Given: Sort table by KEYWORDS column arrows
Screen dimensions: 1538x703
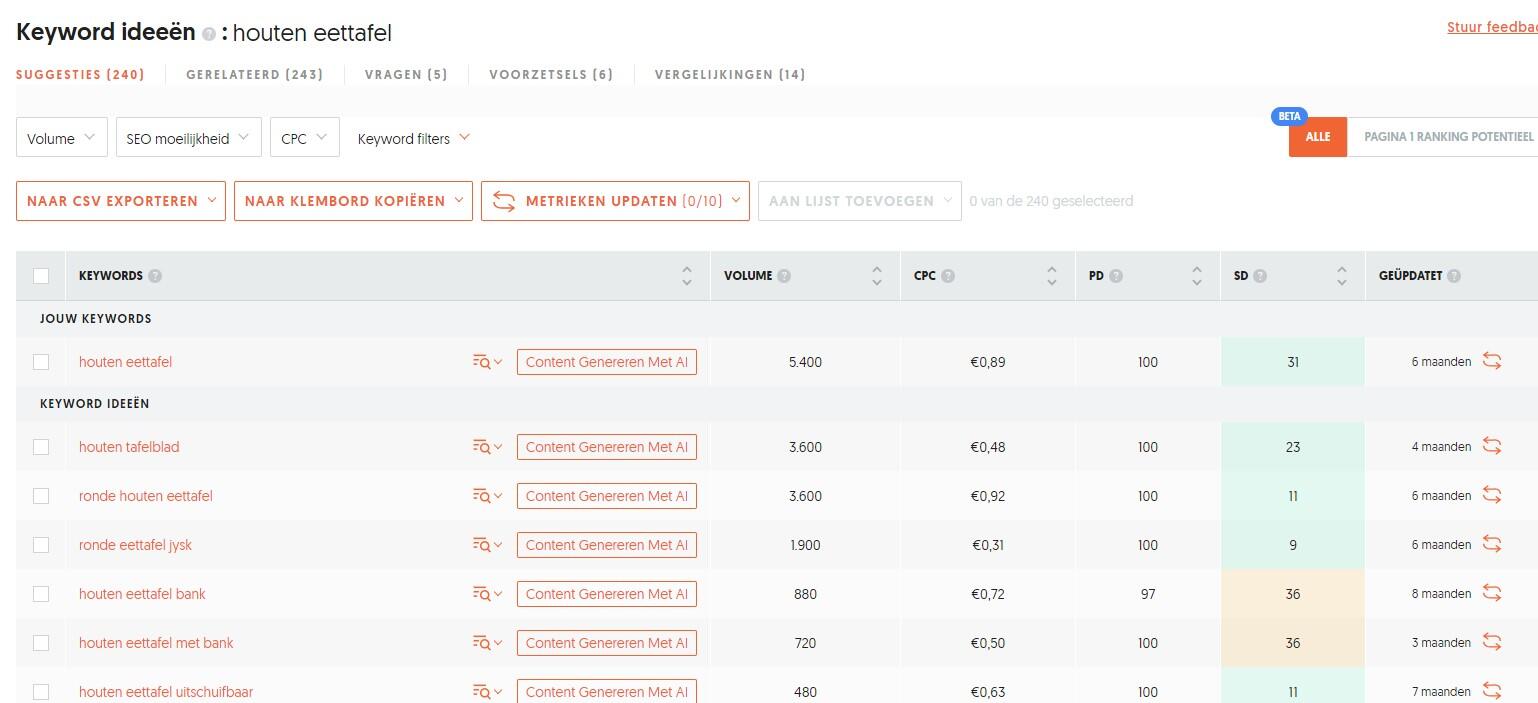Looking at the screenshot, I should pos(687,276).
